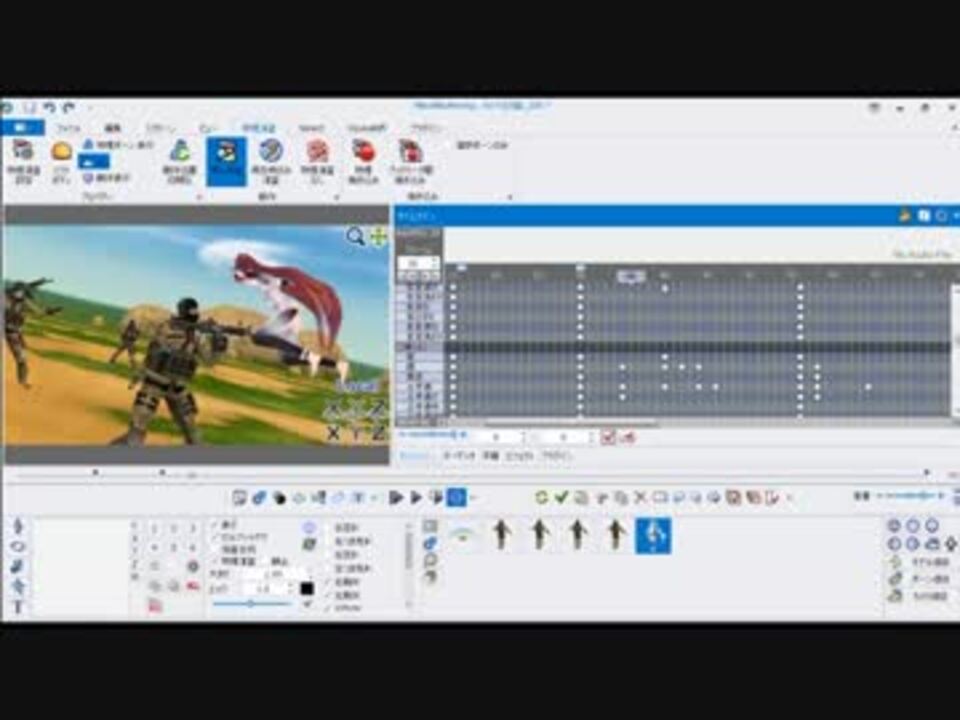Click the green checkmark icon in the bottom toolbar

click(561, 497)
